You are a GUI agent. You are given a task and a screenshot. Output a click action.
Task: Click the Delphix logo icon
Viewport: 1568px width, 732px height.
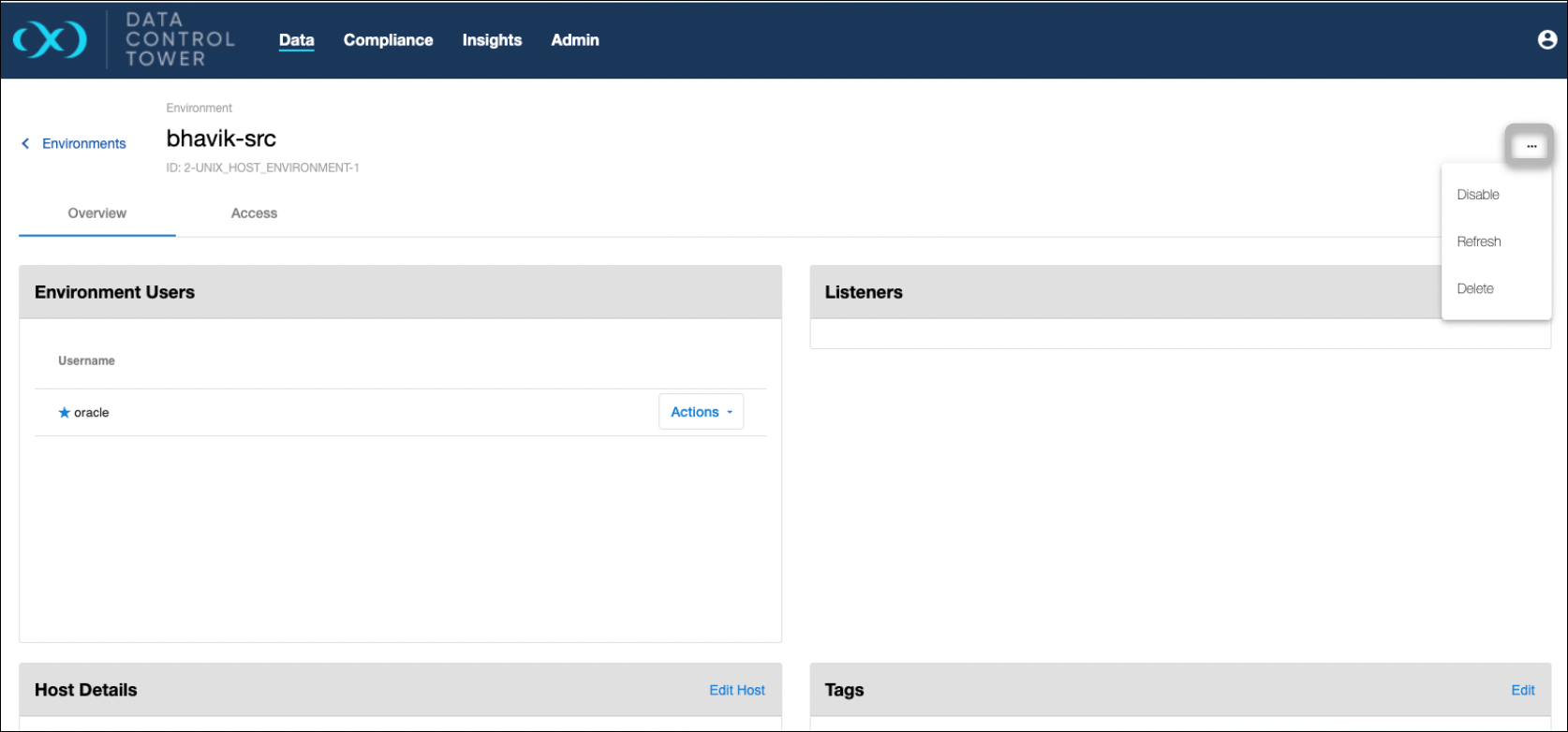(51, 39)
